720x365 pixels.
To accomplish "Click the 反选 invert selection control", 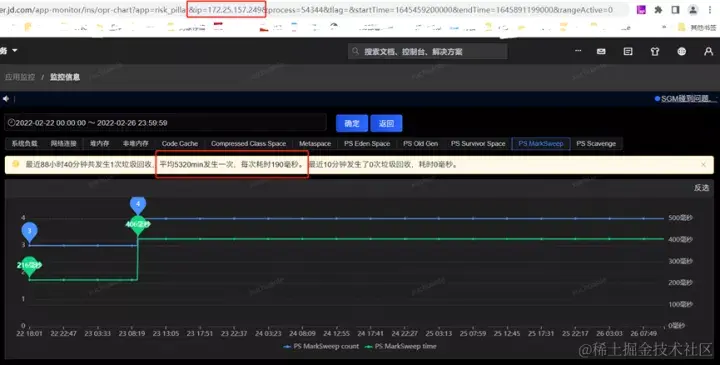I will tap(701, 188).
